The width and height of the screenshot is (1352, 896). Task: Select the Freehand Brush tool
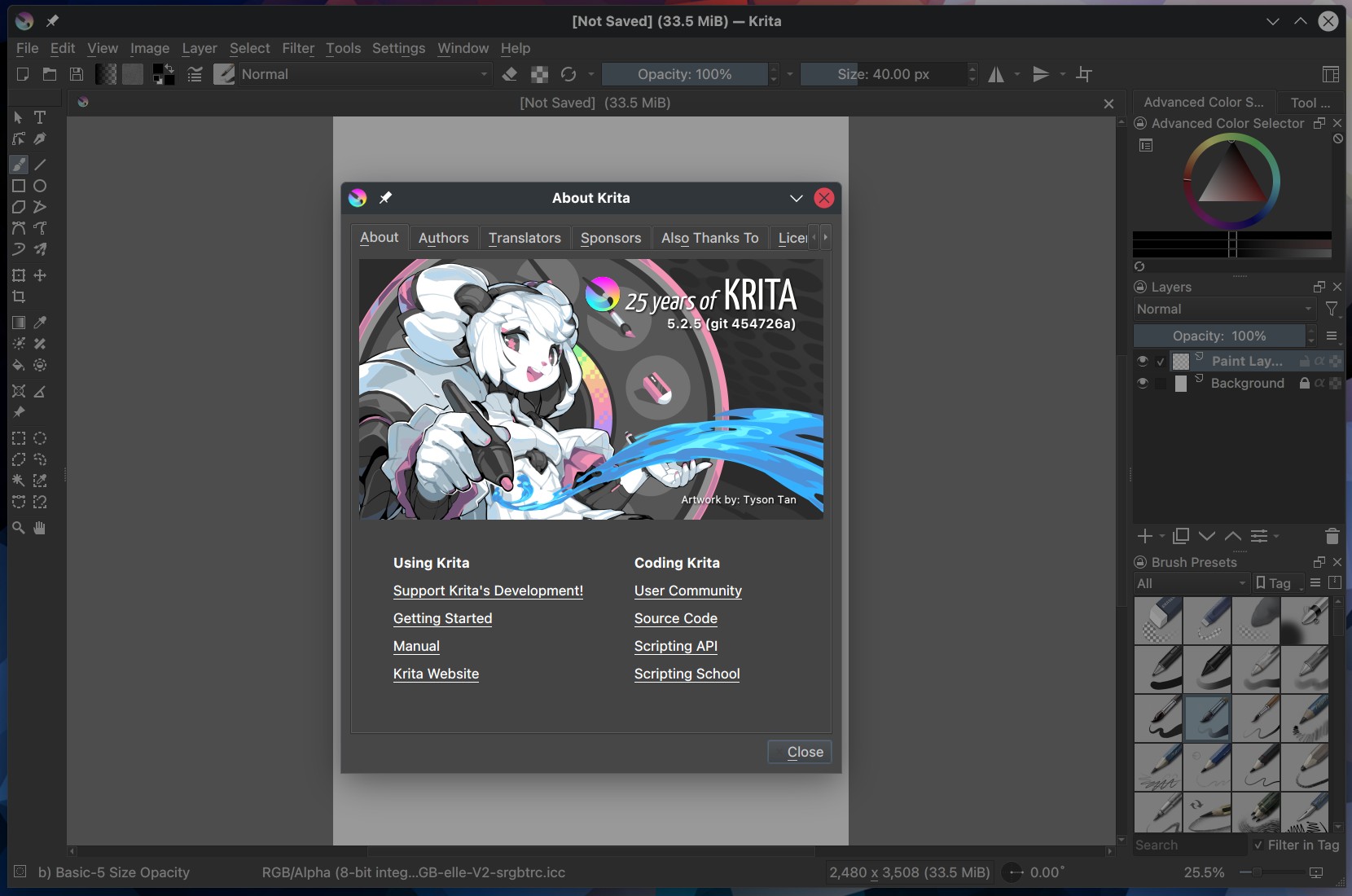point(19,165)
